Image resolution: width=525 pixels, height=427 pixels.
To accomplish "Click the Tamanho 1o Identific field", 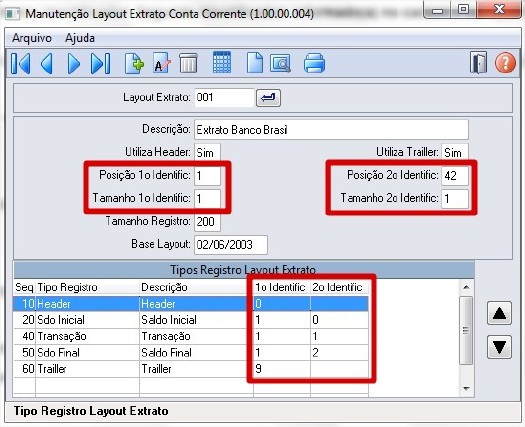I will [207, 199].
